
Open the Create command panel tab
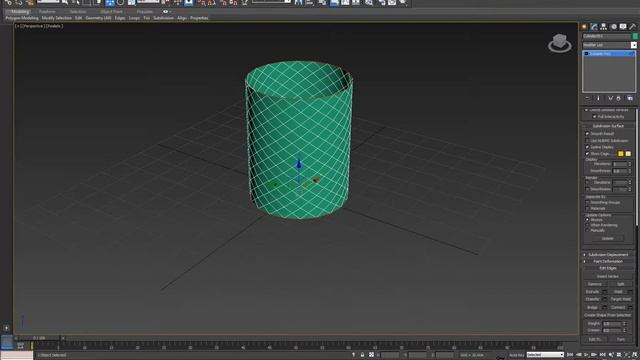[584, 27]
